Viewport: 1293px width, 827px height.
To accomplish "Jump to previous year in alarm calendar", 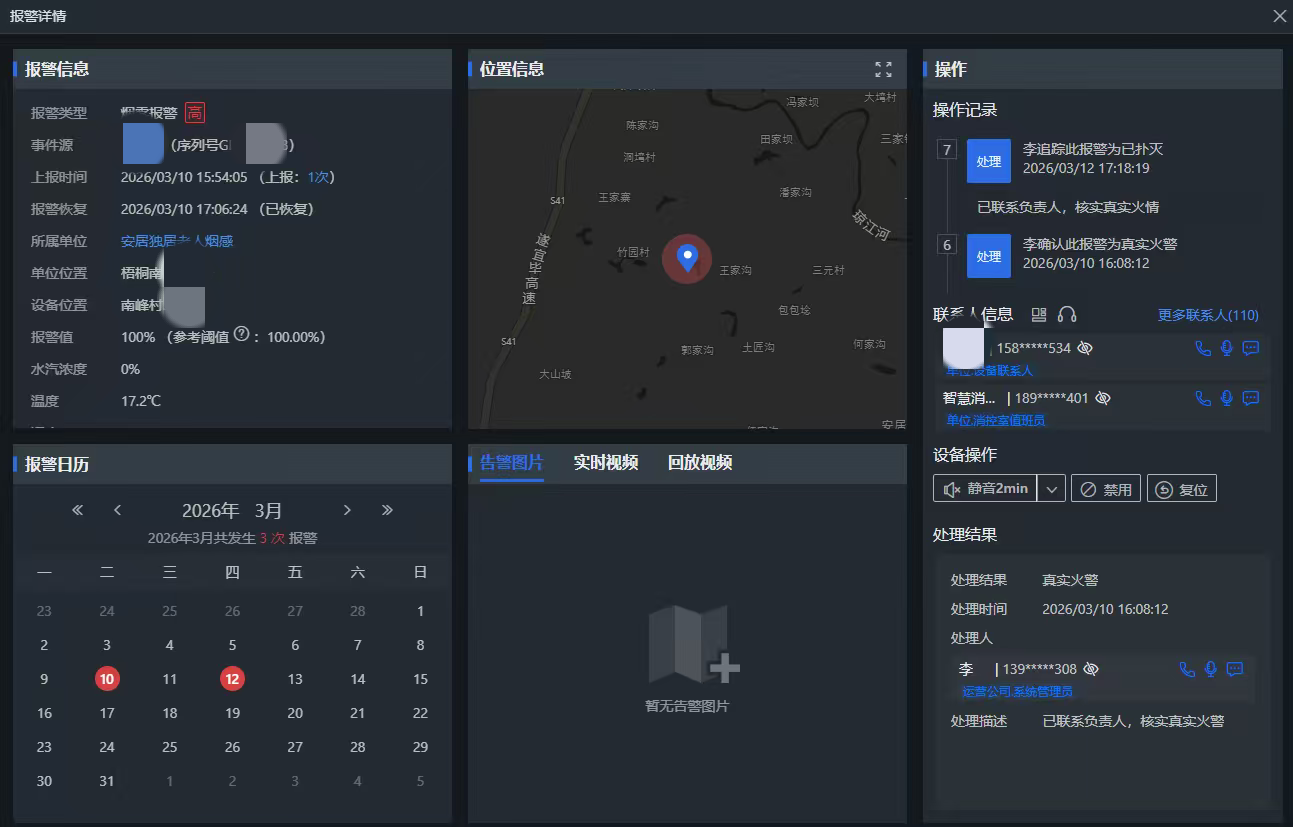I will click(x=78, y=510).
